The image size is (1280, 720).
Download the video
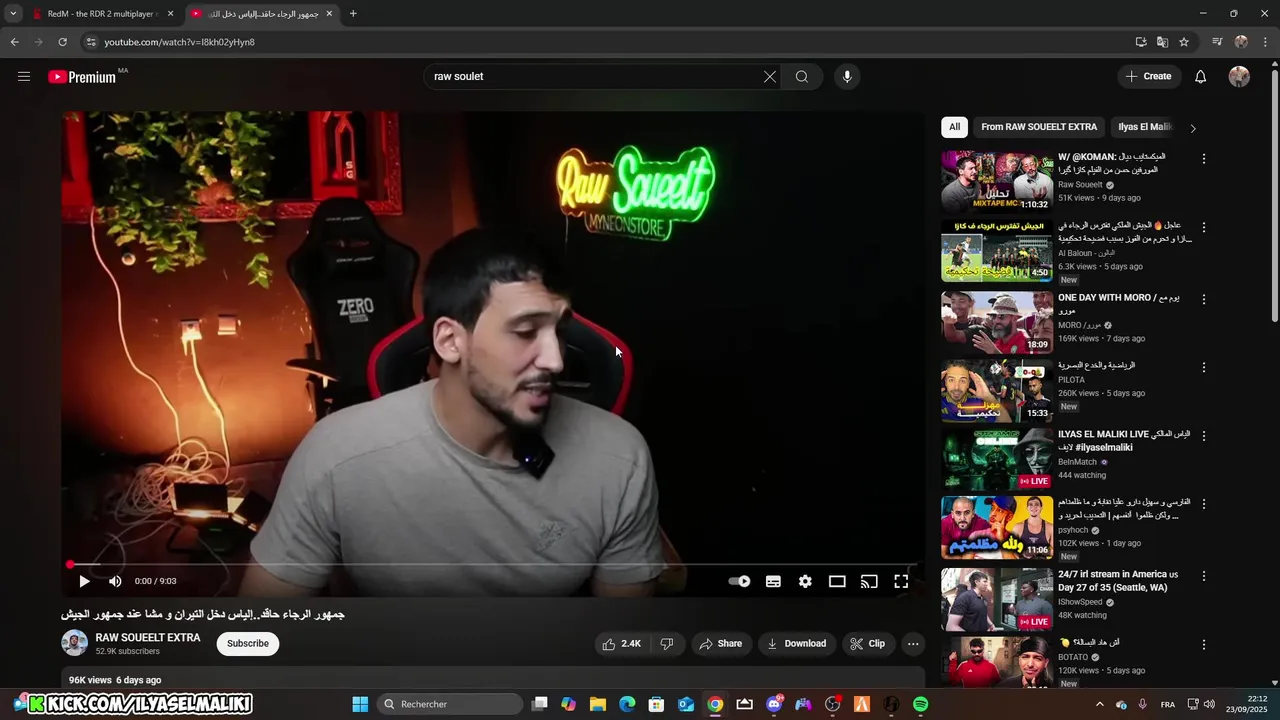point(796,644)
